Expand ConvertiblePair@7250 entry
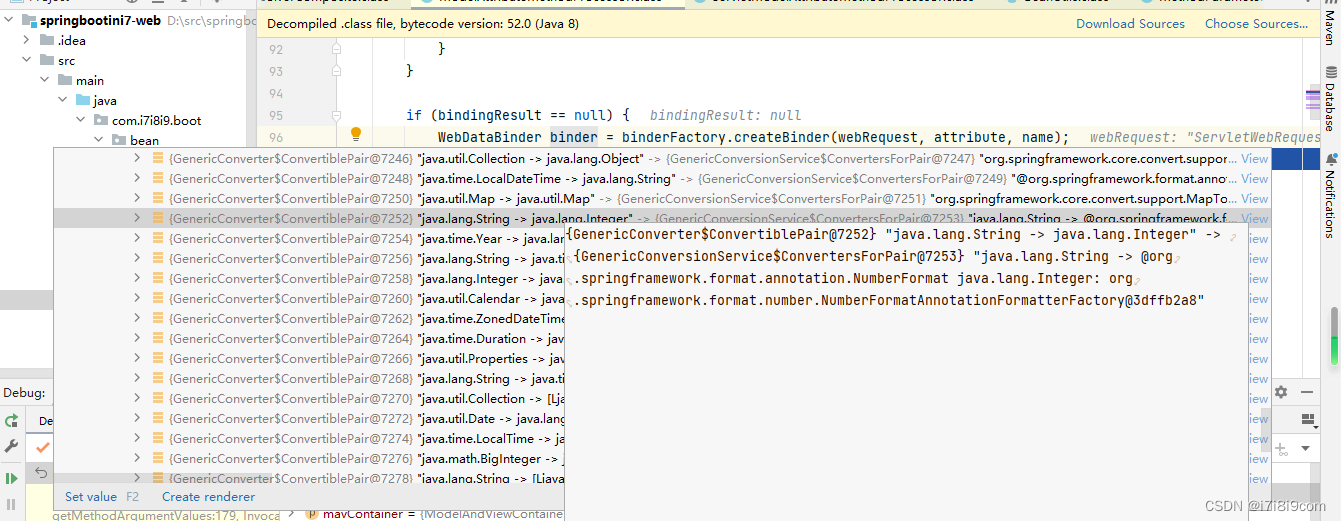 tap(137, 199)
